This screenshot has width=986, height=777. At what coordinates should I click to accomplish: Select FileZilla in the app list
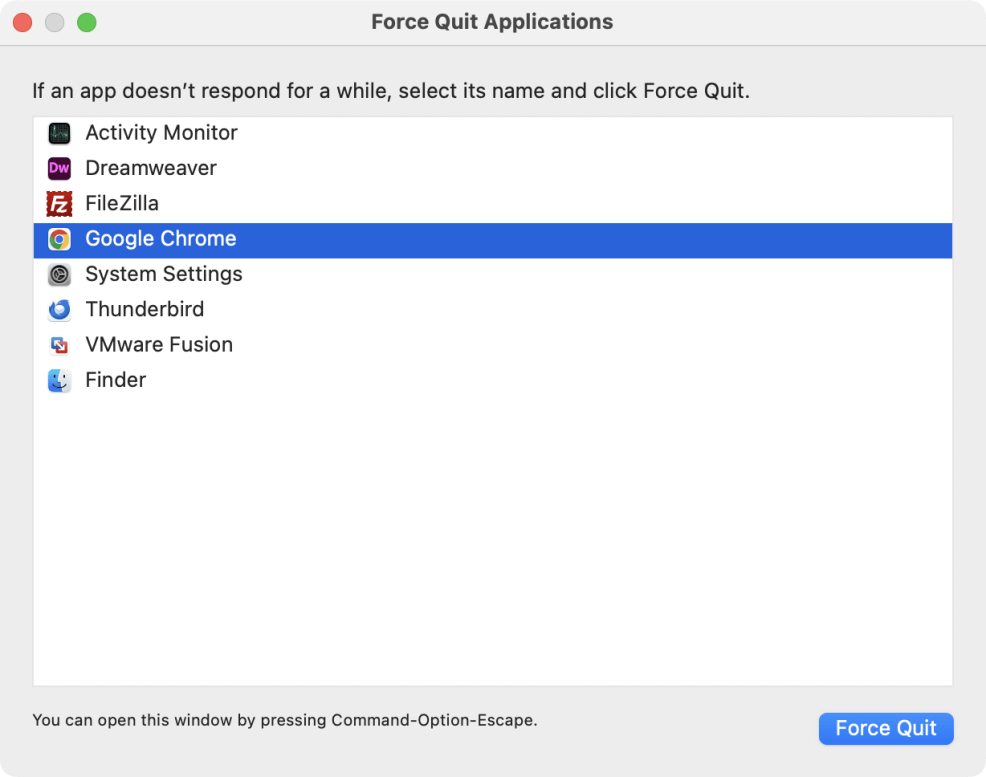122,203
